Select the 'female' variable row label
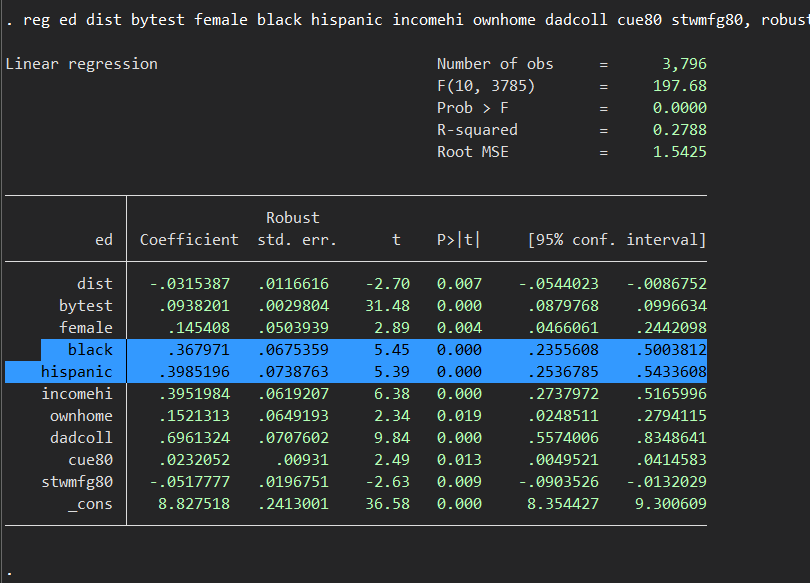The height and width of the screenshot is (583, 810). 86,328
